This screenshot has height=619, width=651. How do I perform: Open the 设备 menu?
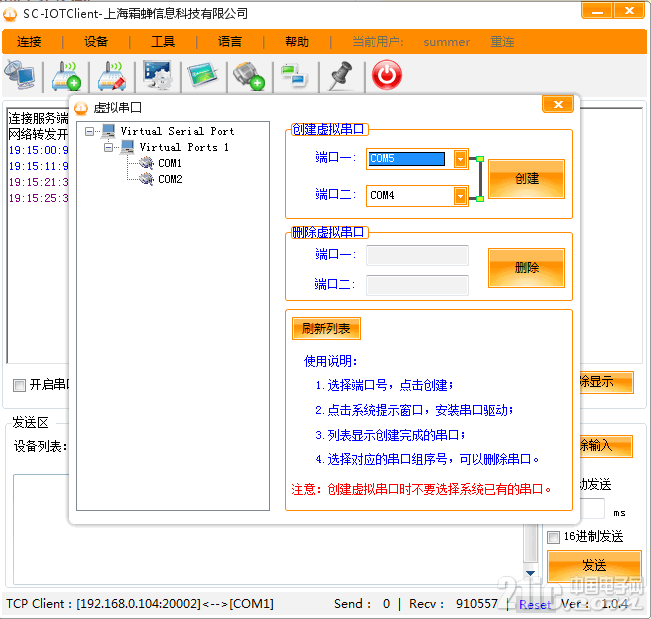click(x=96, y=42)
